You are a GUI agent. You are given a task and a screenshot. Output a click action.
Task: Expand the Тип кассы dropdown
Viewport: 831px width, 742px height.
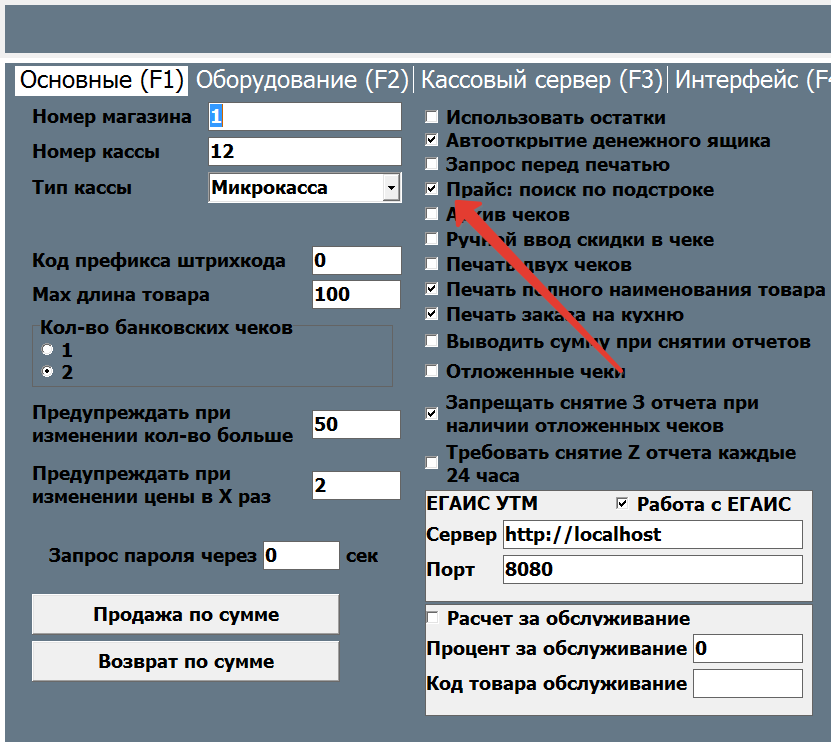390,187
